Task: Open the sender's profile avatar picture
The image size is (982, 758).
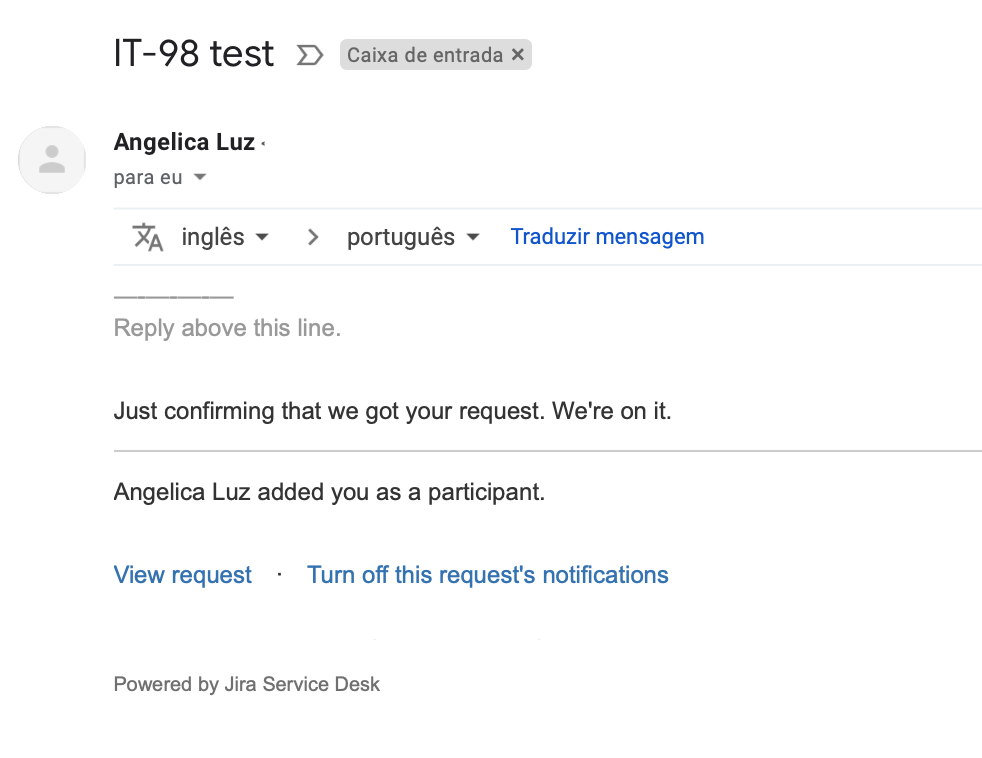Action: click(x=51, y=160)
